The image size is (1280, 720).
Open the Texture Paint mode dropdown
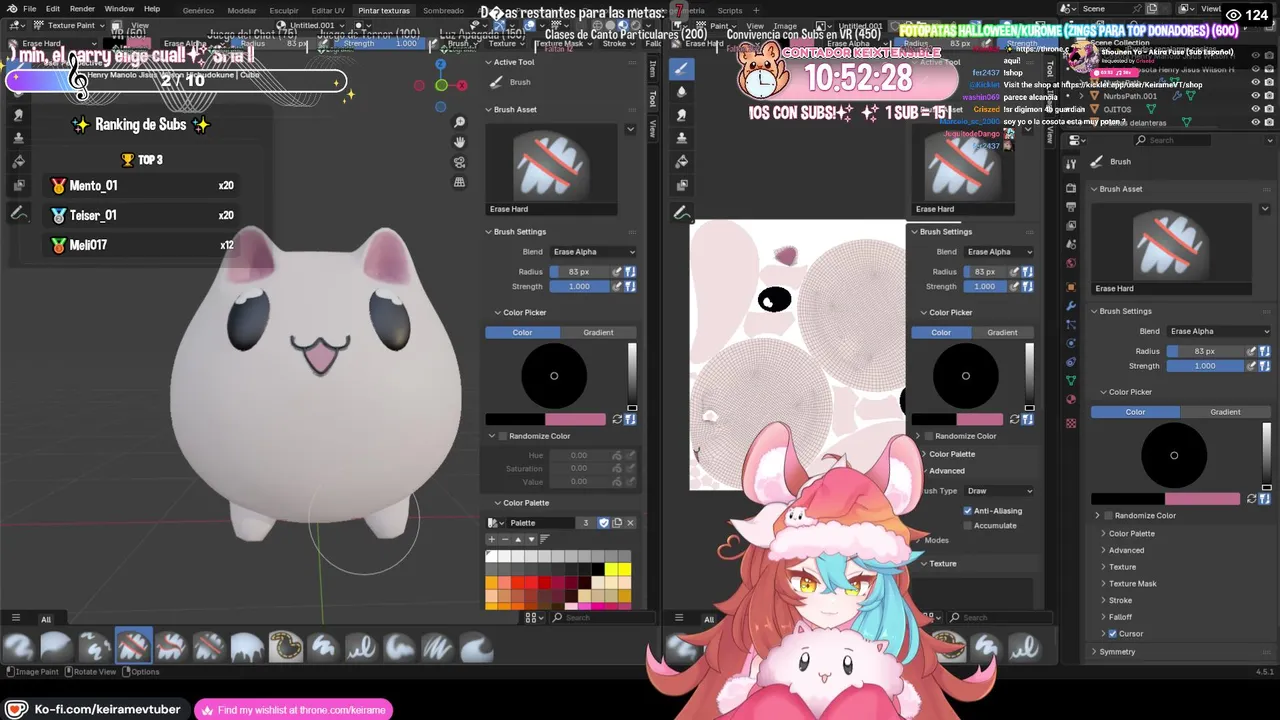pos(71,25)
